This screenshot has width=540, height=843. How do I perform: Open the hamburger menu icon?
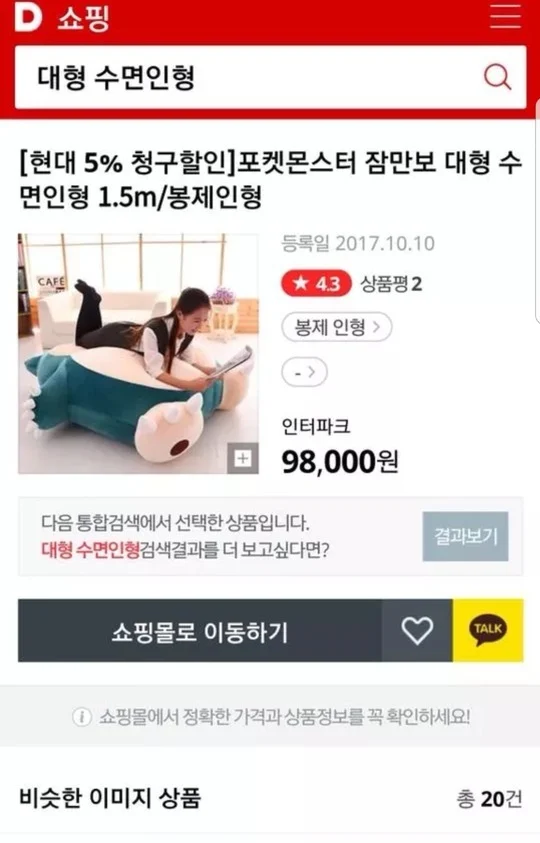[x=505, y=16]
